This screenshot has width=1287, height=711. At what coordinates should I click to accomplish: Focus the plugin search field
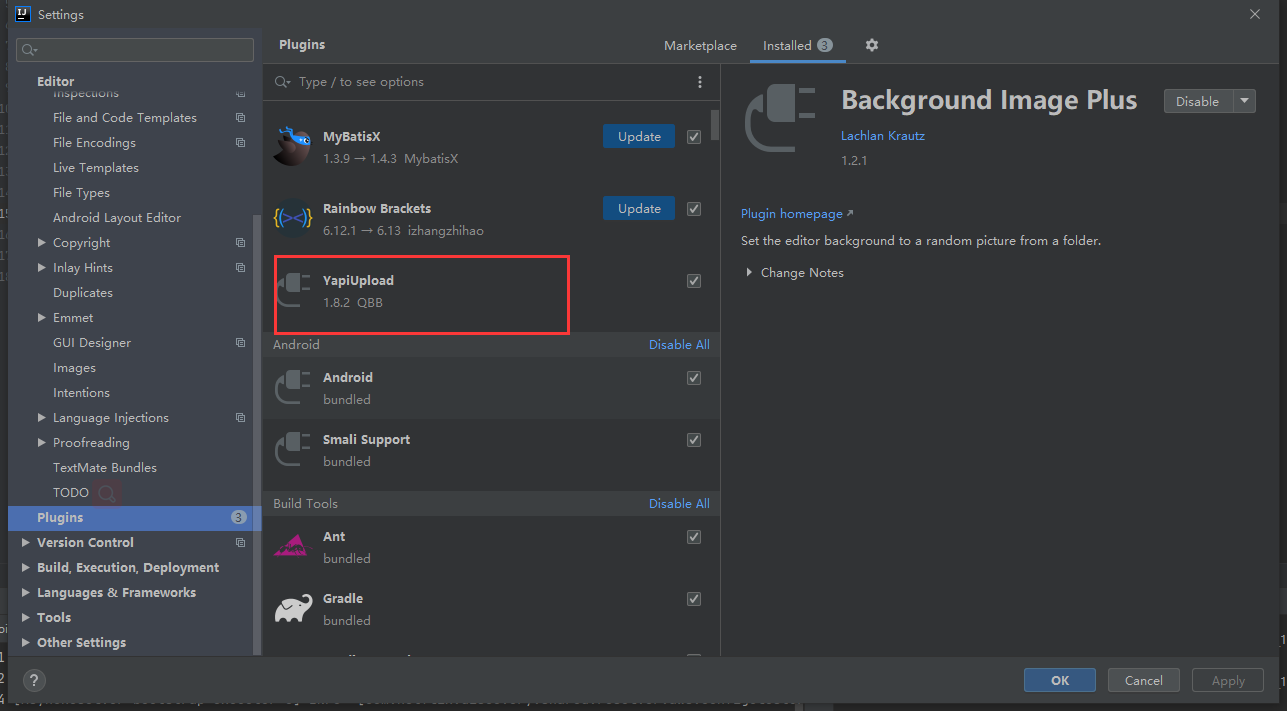480,82
